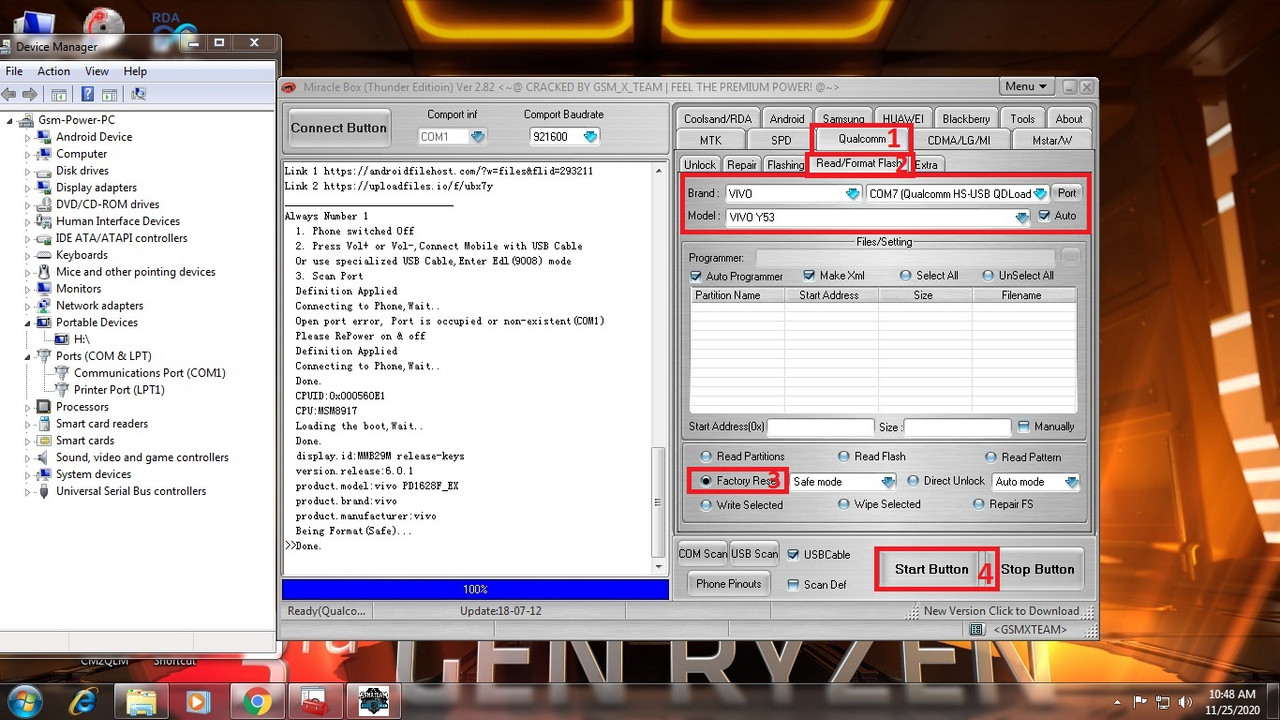Viewport: 1280px width, 720px height.
Task: Open the COM7 Qualcomm port dropdown
Action: pyautogui.click(x=1040, y=194)
